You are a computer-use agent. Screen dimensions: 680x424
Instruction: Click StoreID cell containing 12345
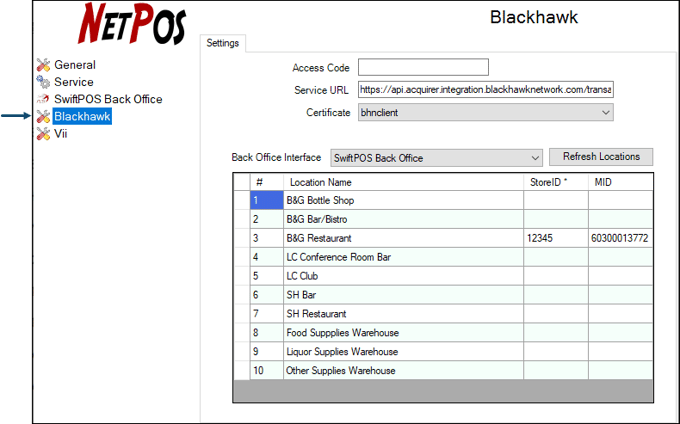click(x=556, y=238)
